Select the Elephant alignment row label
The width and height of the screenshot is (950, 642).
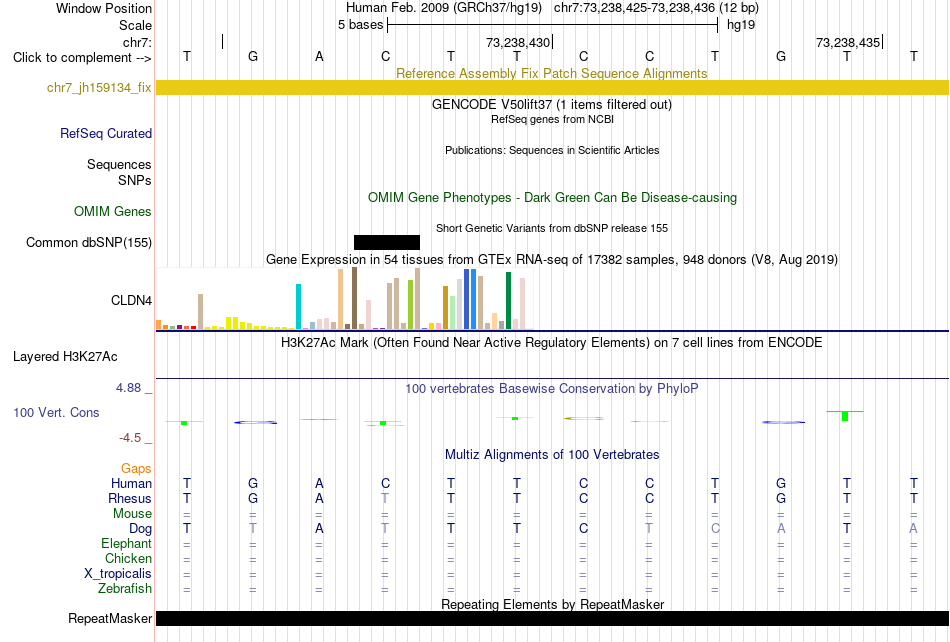[127, 543]
